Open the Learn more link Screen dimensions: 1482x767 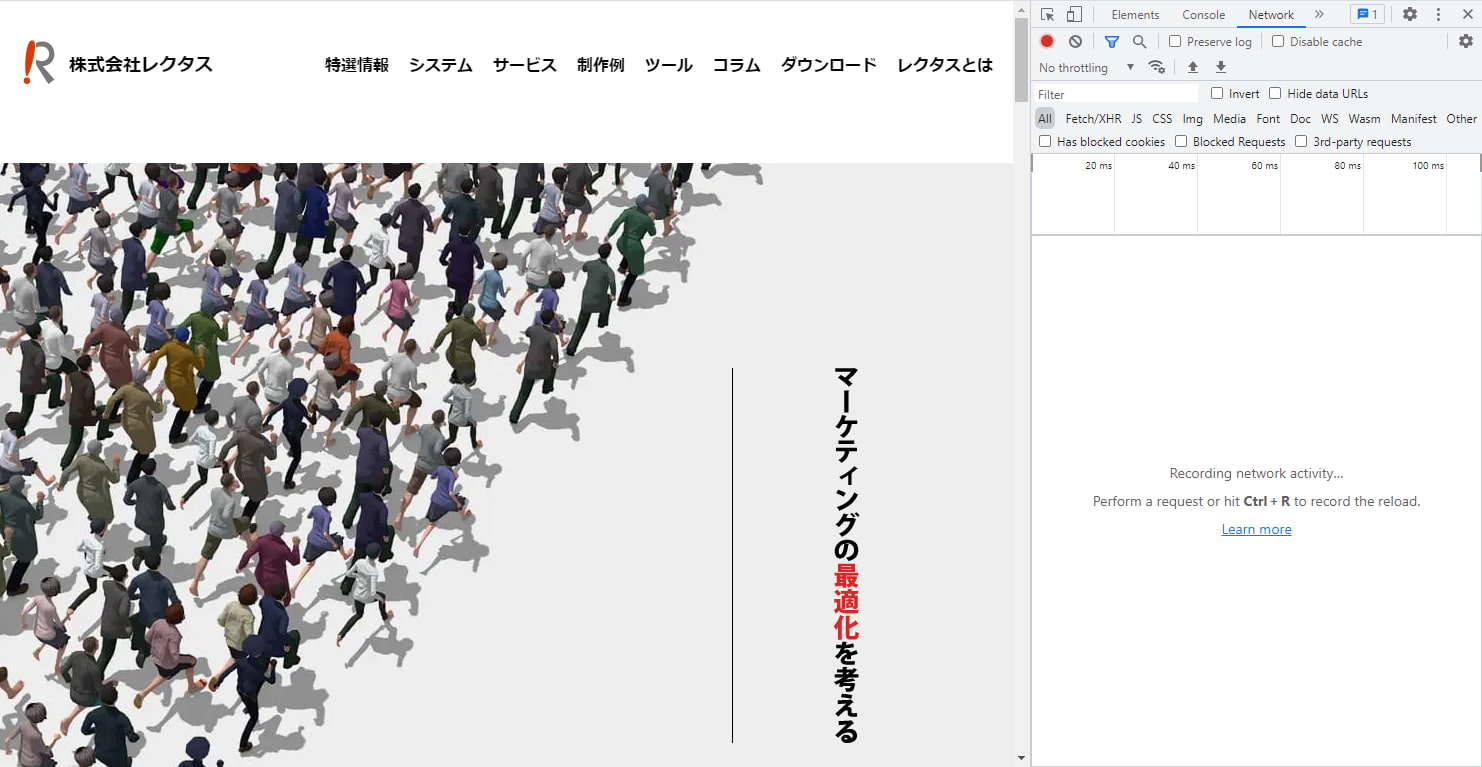pos(1256,528)
